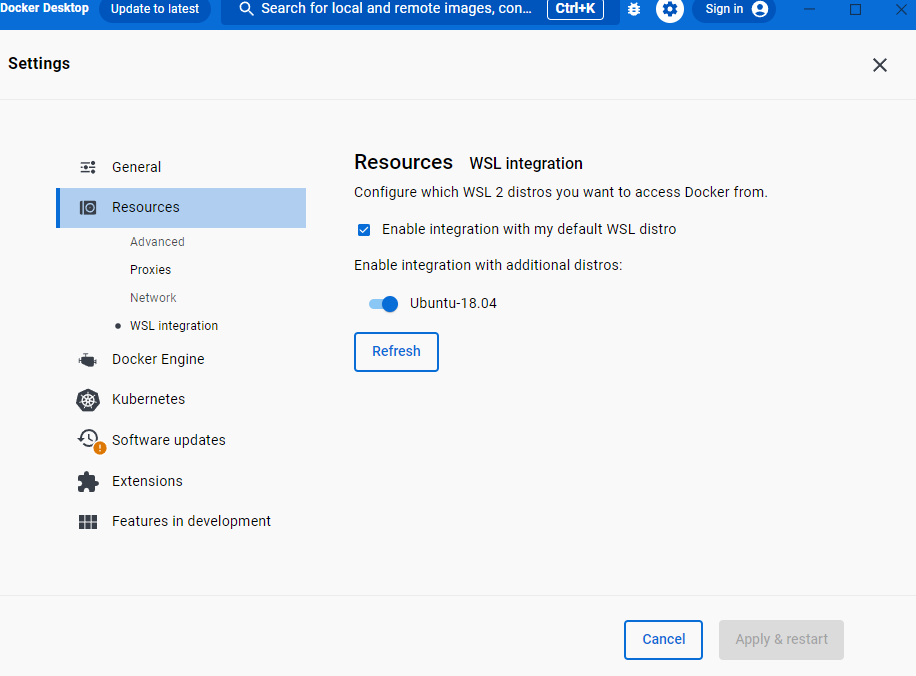Click the Features in development grid icon
This screenshot has height=676, width=916.
point(88,522)
